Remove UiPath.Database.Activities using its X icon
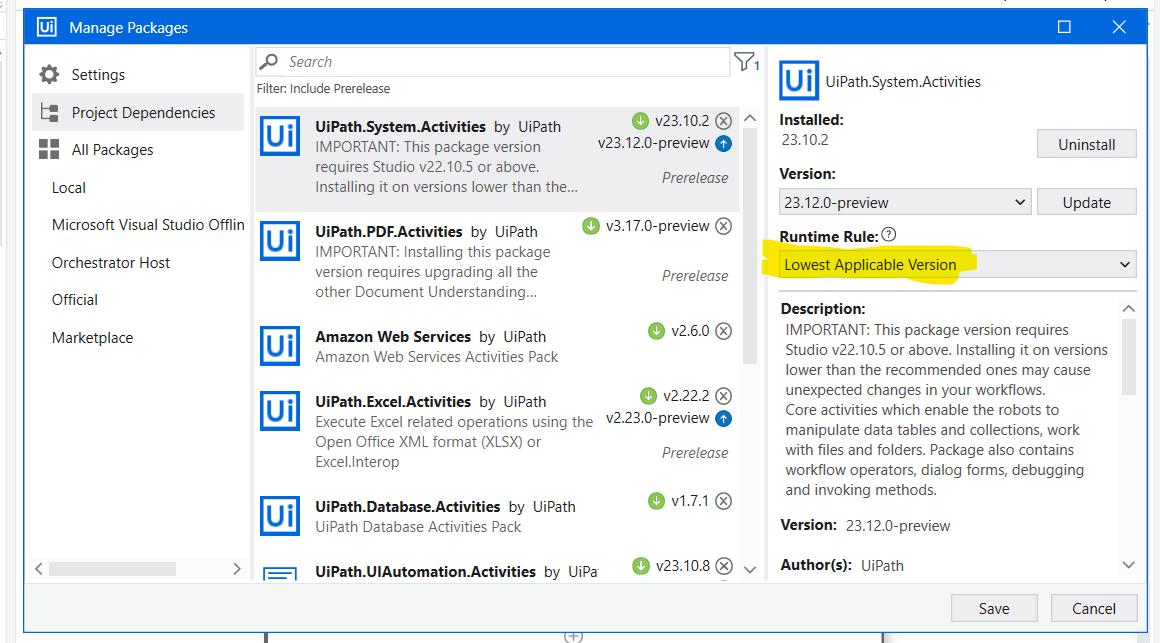Image resolution: width=1160 pixels, height=643 pixels. tap(724, 501)
